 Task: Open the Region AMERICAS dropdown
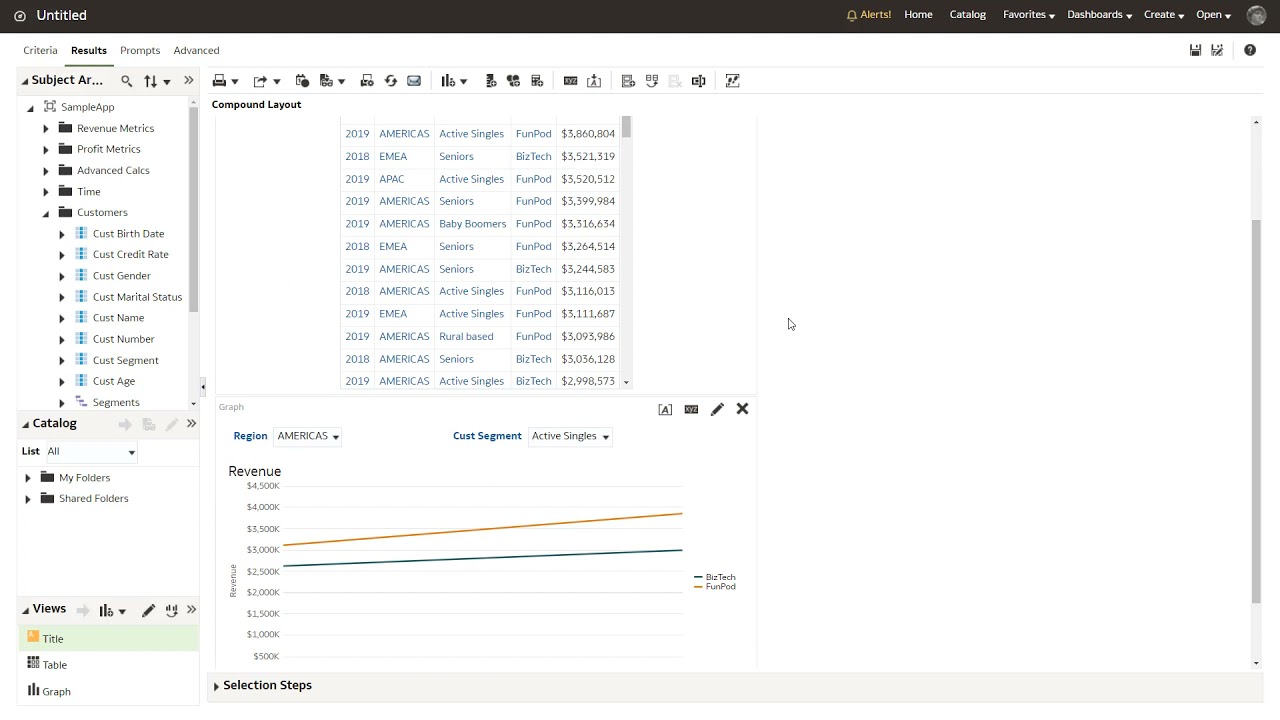[x=308, y=436]
